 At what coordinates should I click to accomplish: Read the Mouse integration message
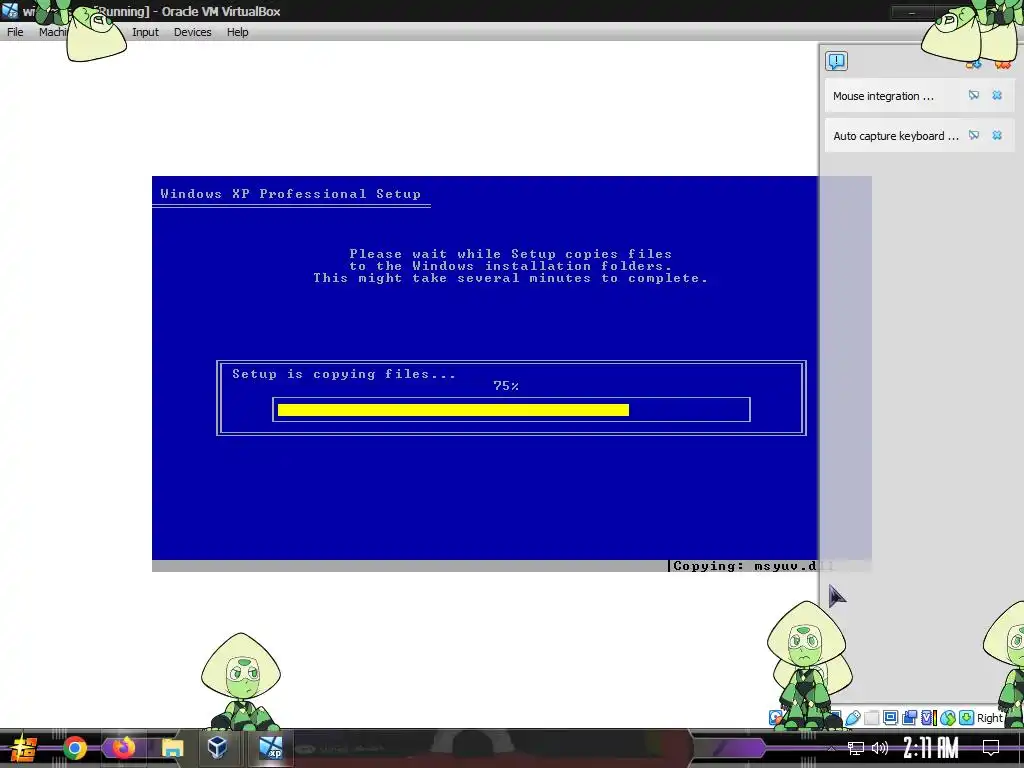[883, 96]
